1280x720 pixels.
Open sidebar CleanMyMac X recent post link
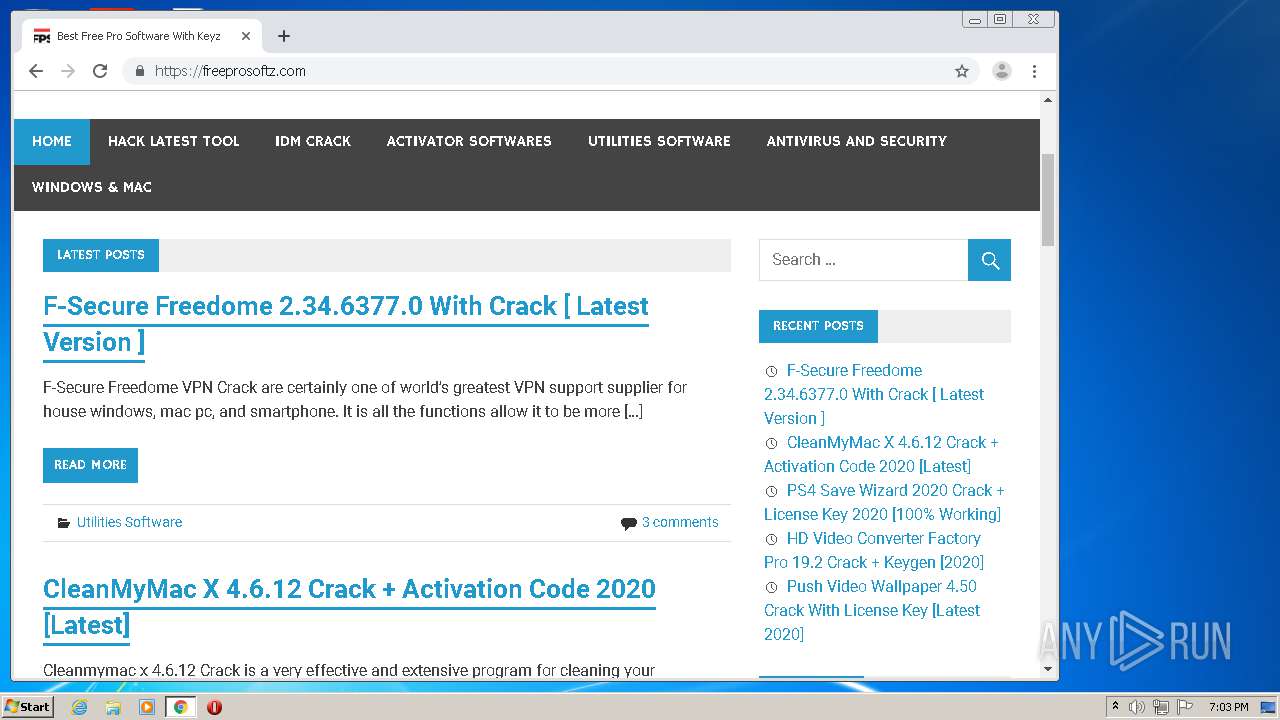click(x=881, y=454)
